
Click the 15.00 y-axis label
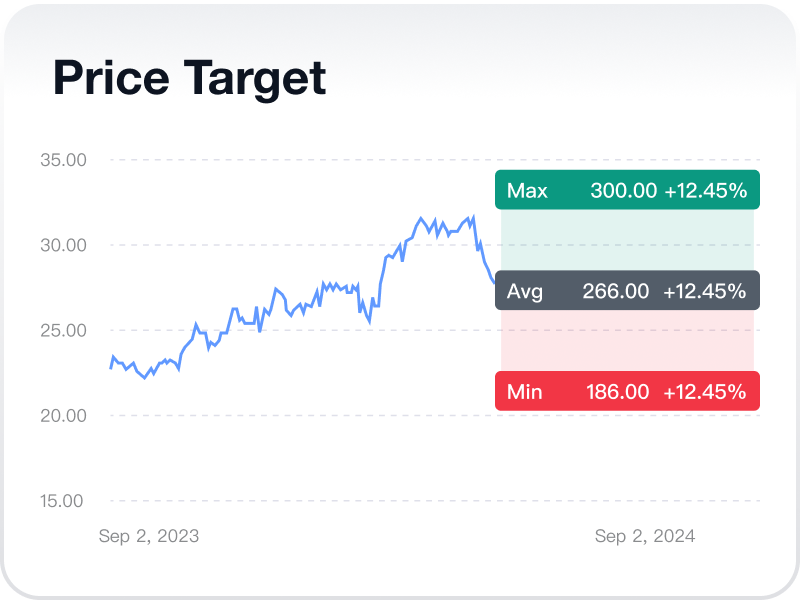click(x=63, y=500)
